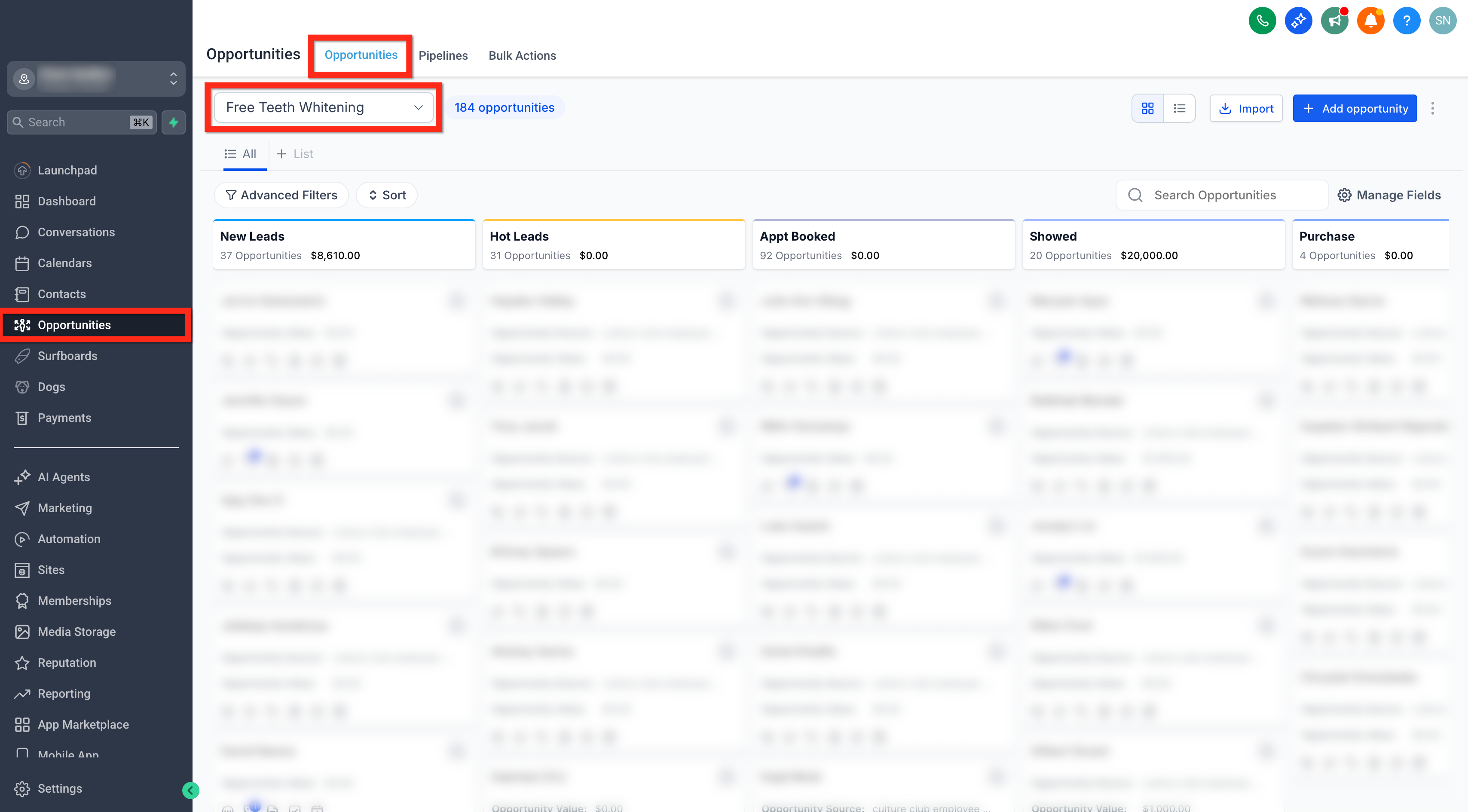Image resolution: width=1468 pixels, height=812 pixels.
Task: Select the All view tab
Action: pyautogui.click(x=241, y=154)
